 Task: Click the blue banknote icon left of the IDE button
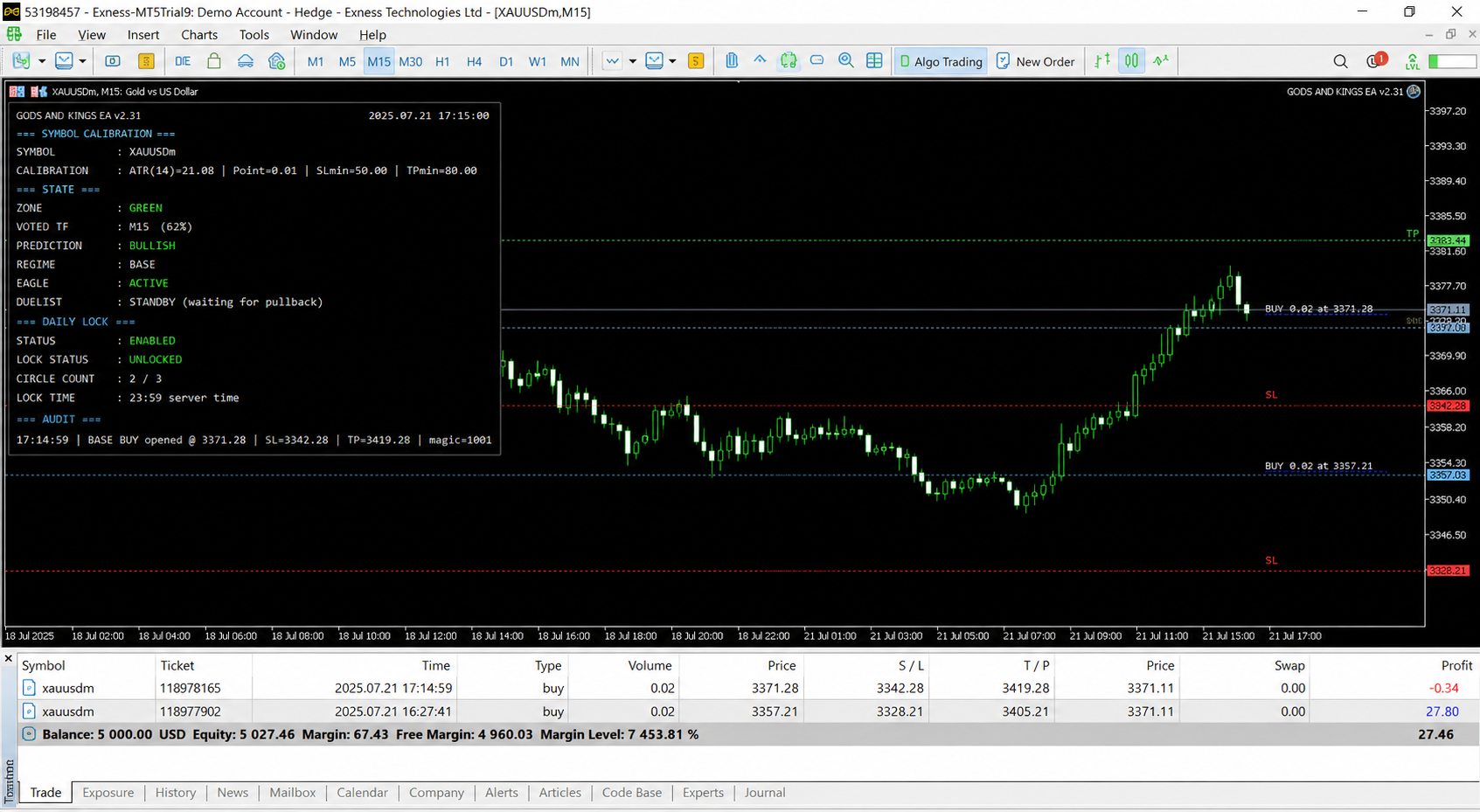[113, 61]
